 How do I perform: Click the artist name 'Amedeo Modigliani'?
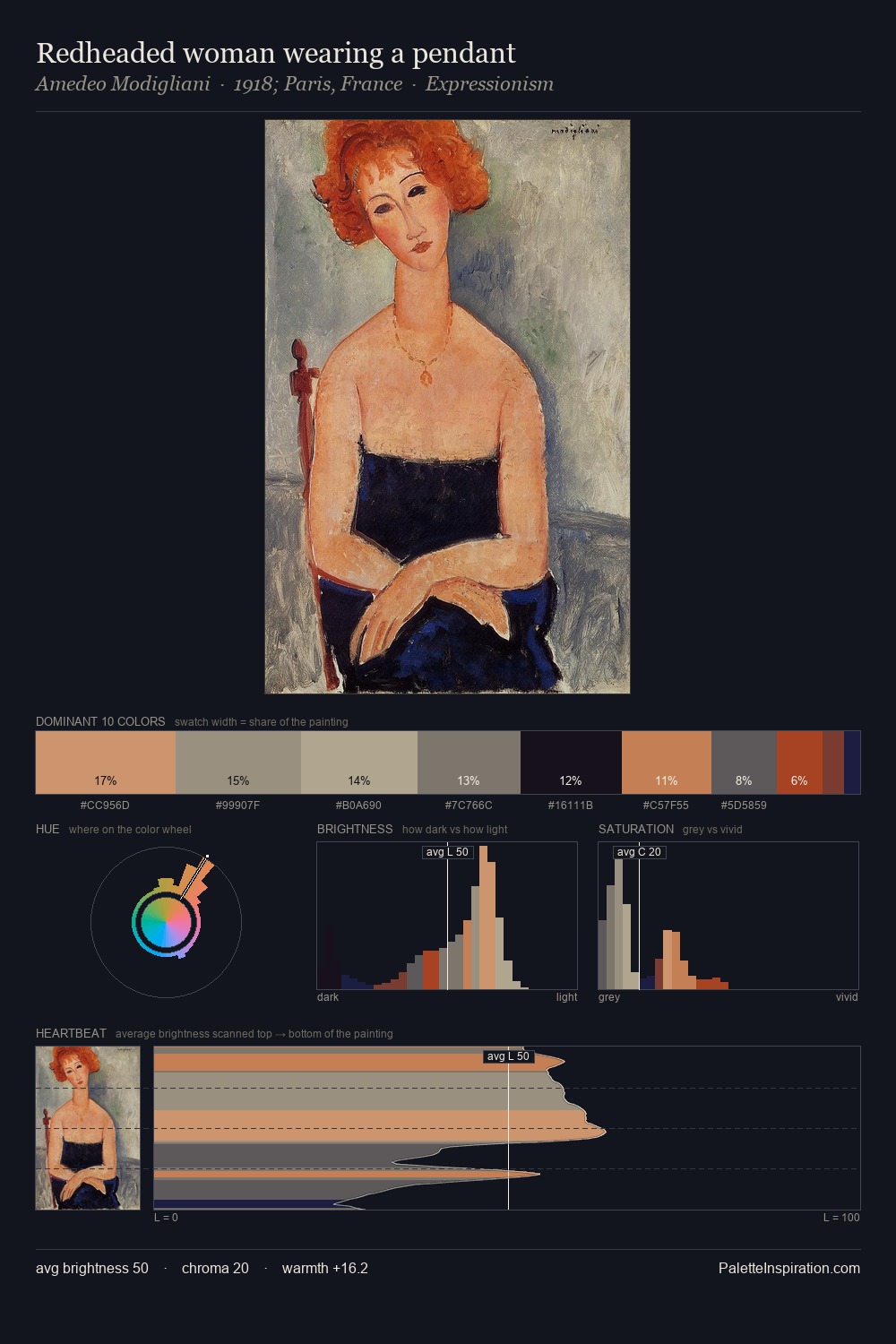123,84
